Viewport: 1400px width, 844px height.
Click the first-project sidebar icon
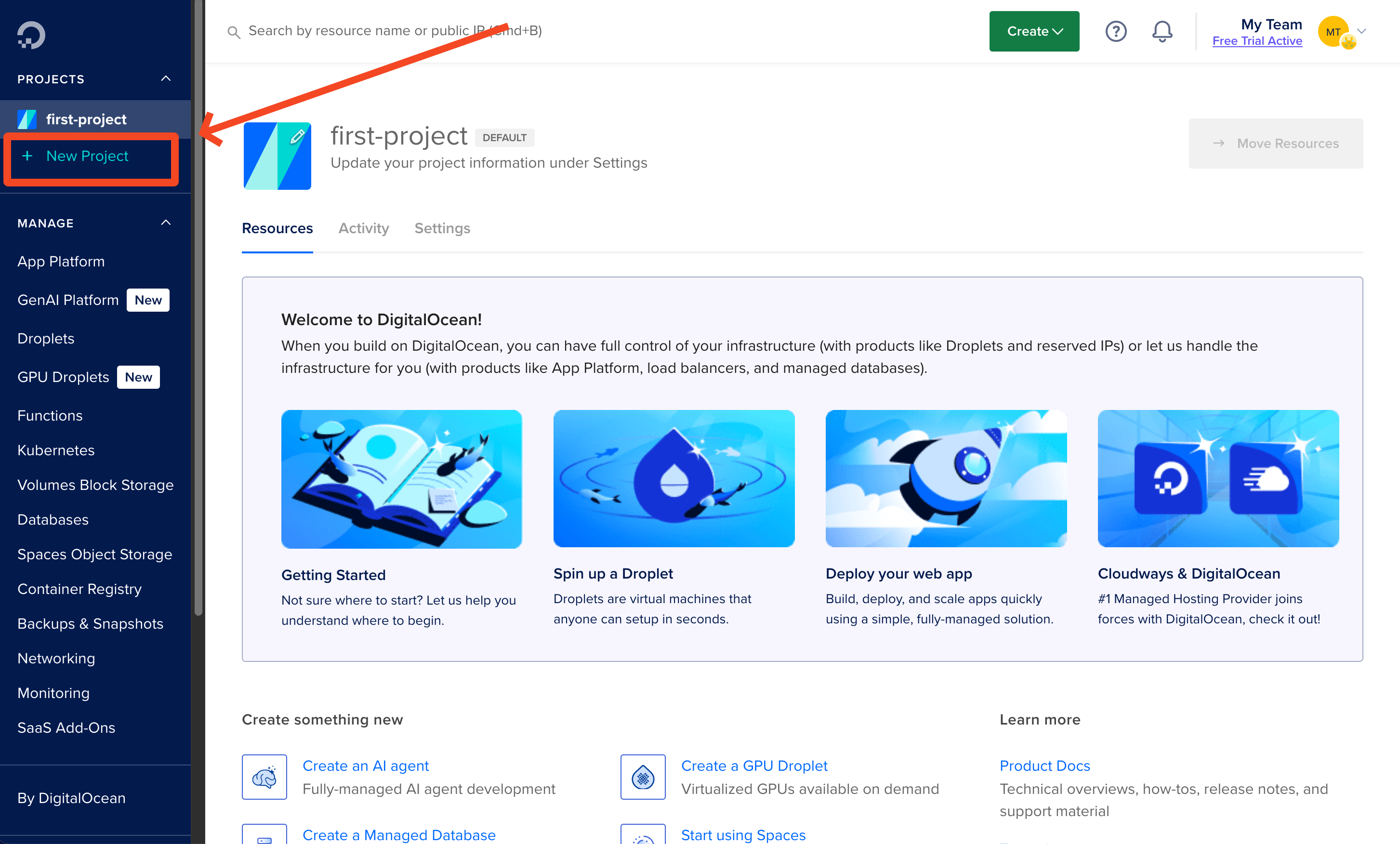[26, 119]
